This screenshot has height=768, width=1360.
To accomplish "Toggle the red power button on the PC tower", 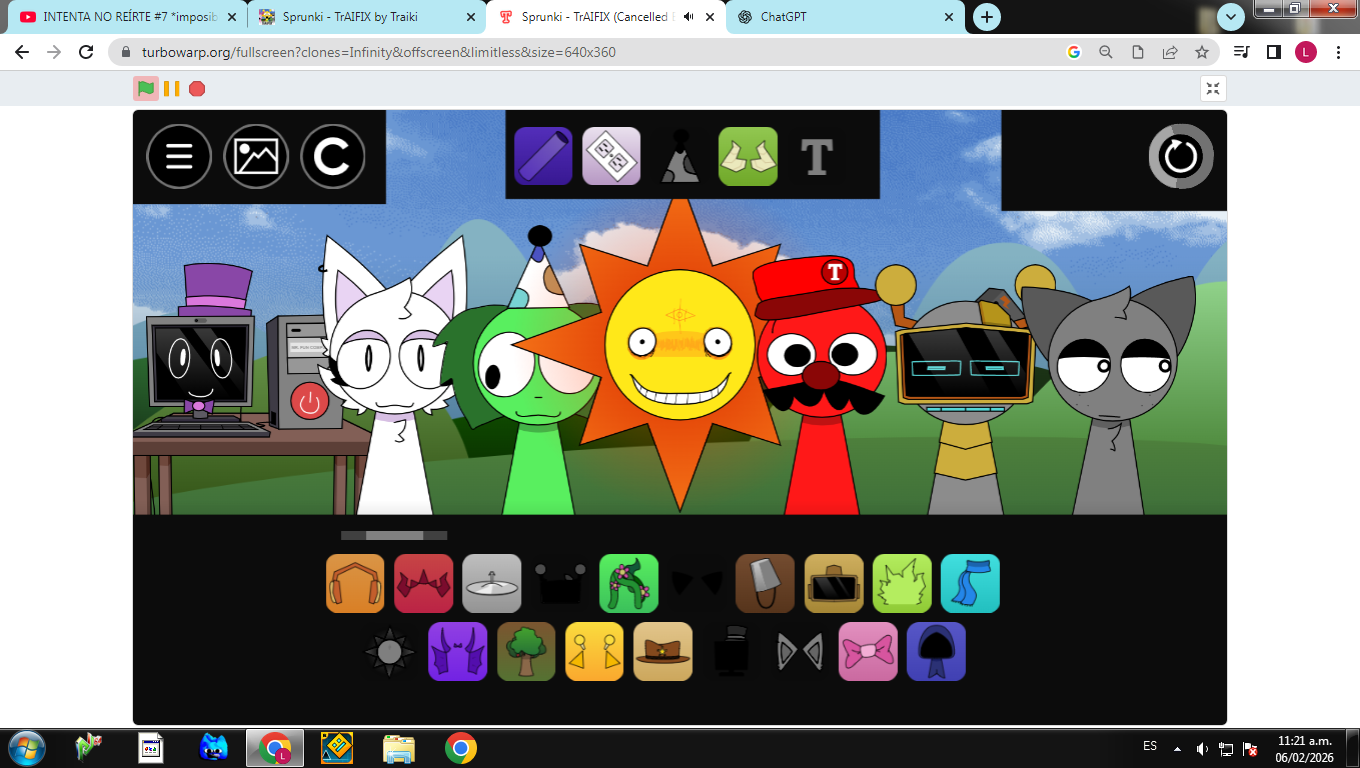I will (x=309, y=402).
